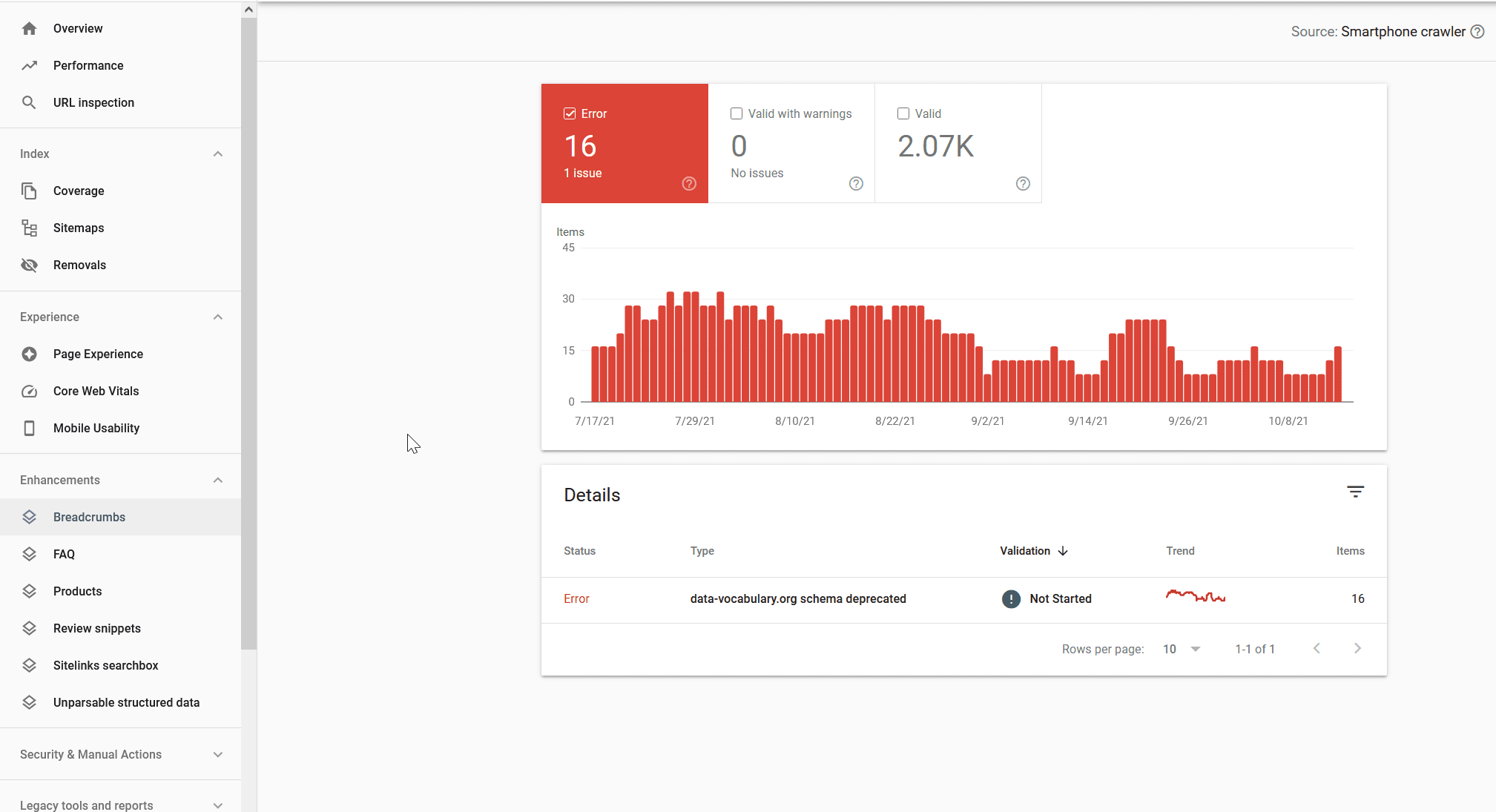Toggle the Valid checkbox filter
The height and width of the screenshot is (812, 1496).
coord(903,113)
